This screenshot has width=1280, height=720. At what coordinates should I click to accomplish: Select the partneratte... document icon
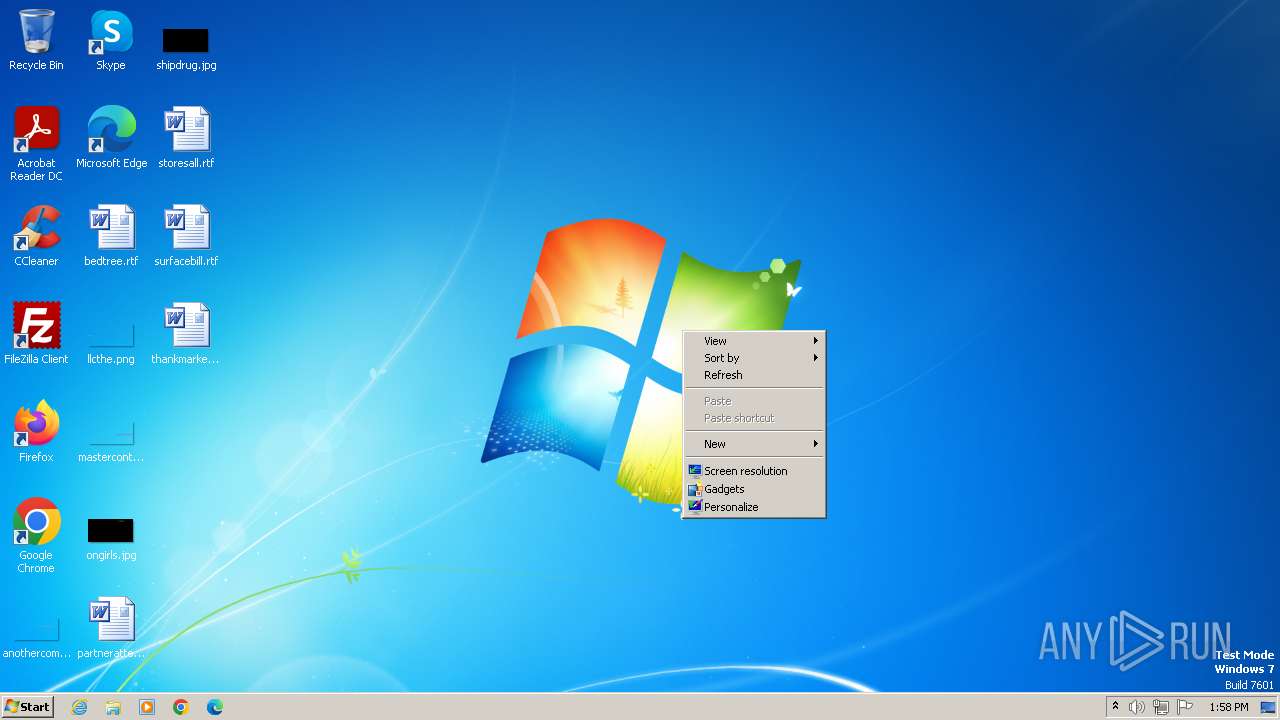[x=111, y=627]
